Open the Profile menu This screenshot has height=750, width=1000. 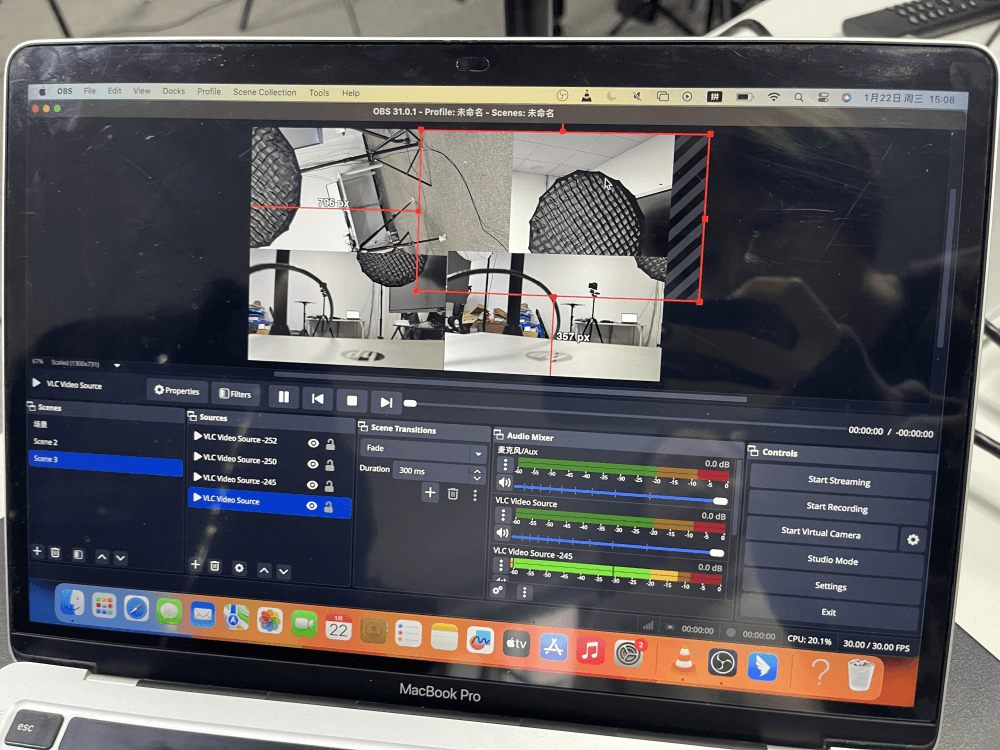click(x=209, y=92)
